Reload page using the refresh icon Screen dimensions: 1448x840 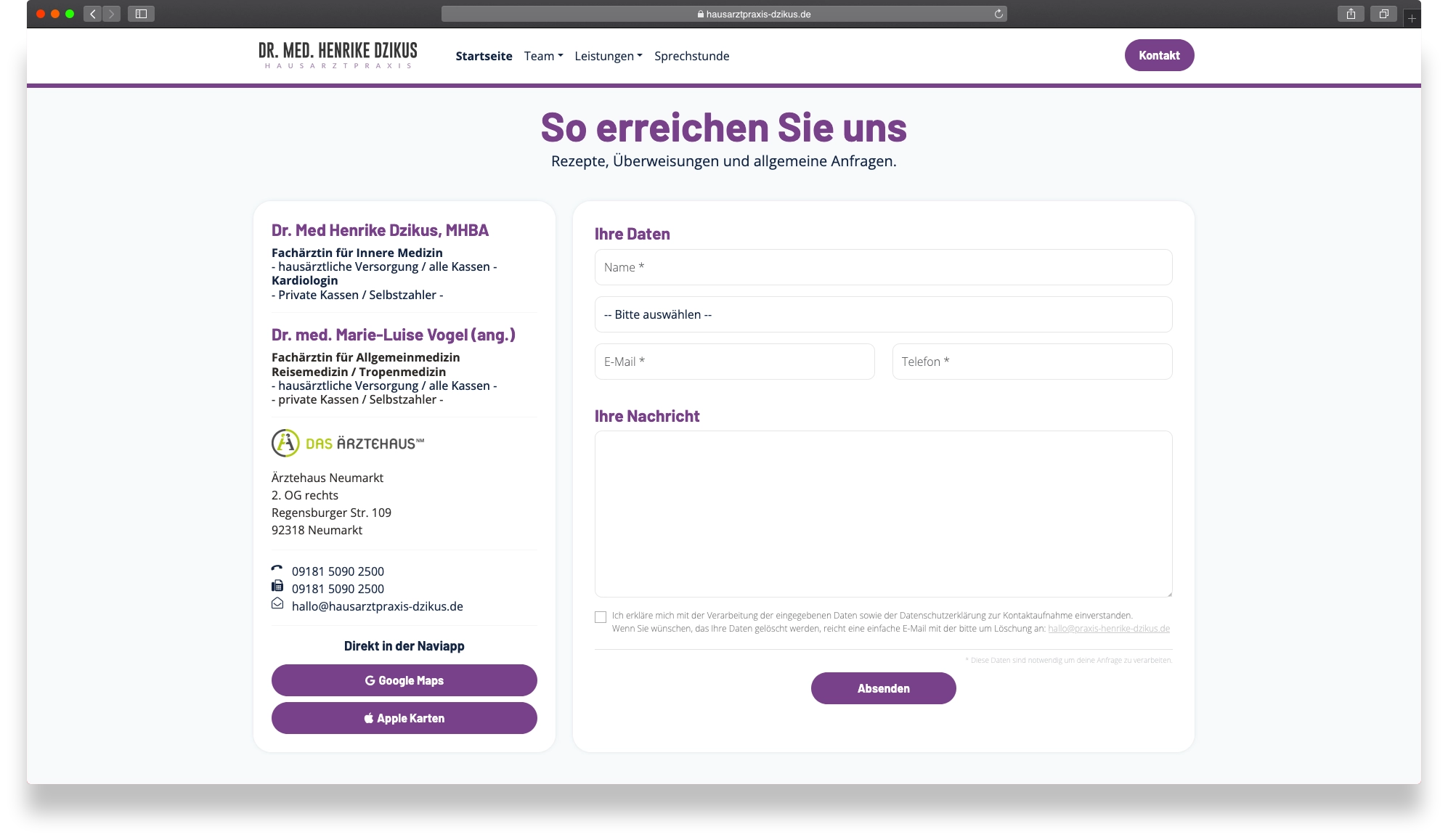coord(998,14)
